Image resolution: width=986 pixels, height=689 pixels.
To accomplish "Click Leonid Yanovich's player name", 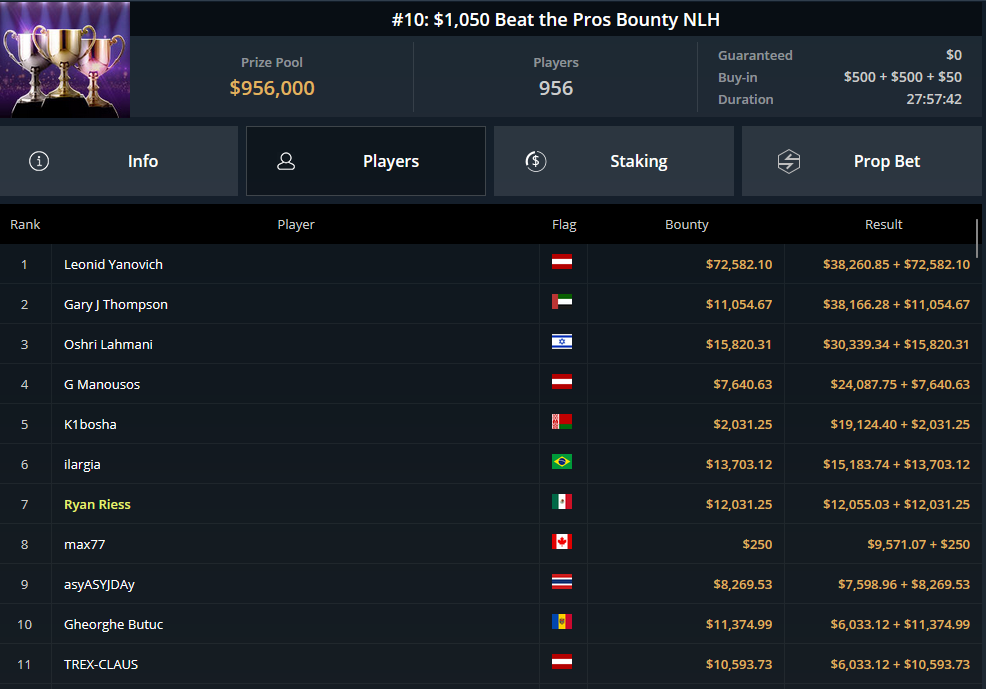I will (113, 264).
